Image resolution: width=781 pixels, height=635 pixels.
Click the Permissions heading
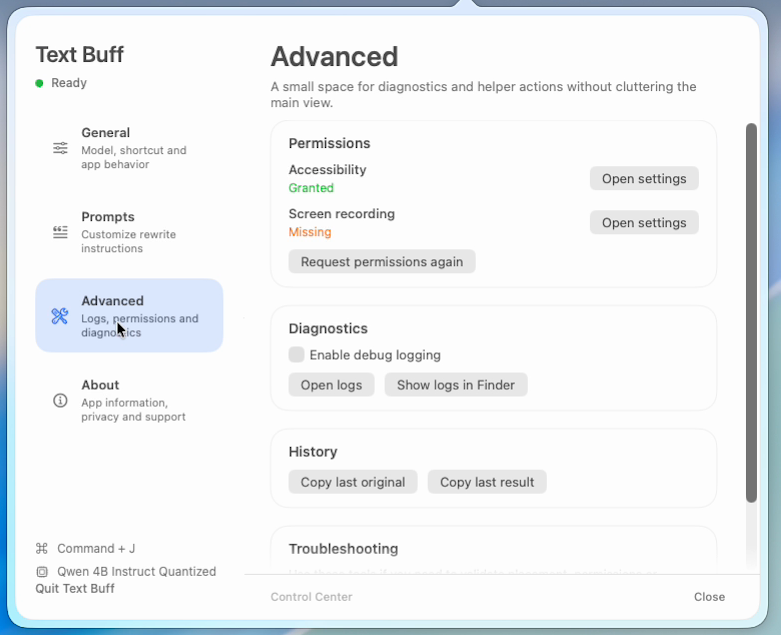pyautogui.click(x=329, y=143)
